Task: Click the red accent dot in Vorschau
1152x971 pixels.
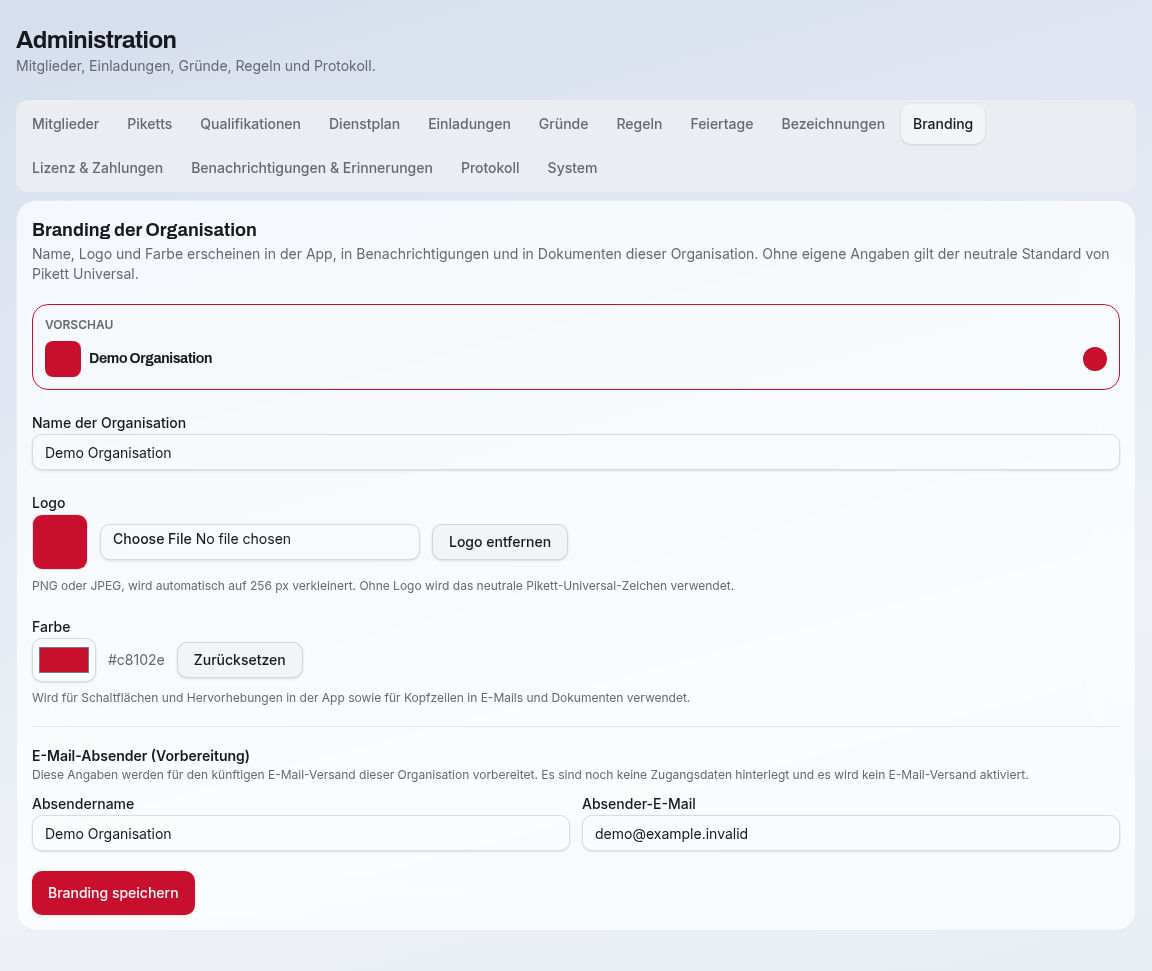Action: coord(1095,359)
